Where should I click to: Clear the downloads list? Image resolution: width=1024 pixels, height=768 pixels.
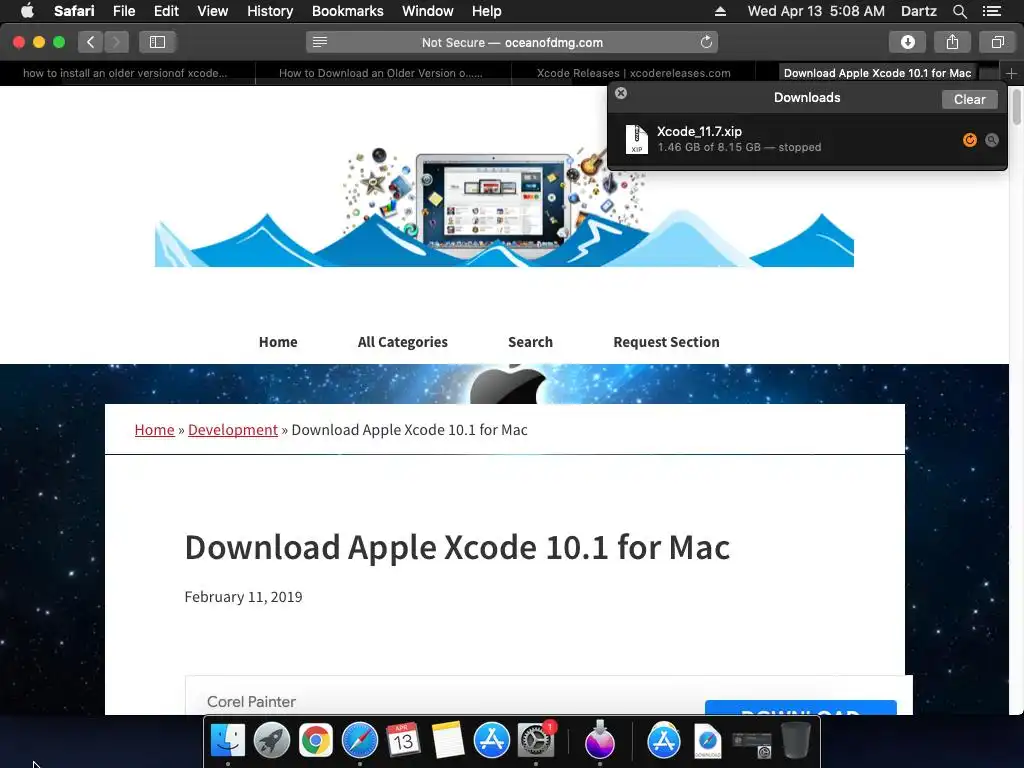pos(970,99)
